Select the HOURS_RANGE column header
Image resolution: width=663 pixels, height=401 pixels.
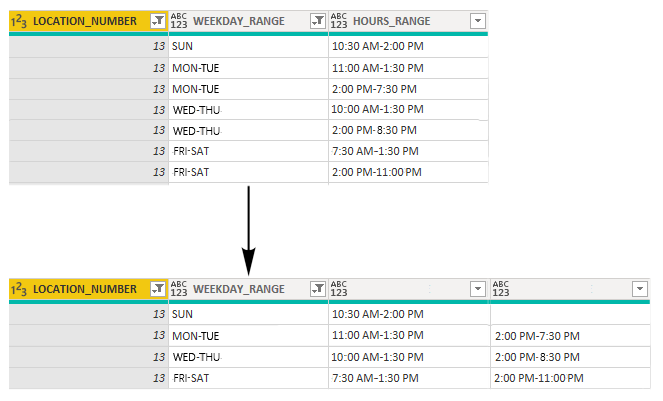[408, 21]
